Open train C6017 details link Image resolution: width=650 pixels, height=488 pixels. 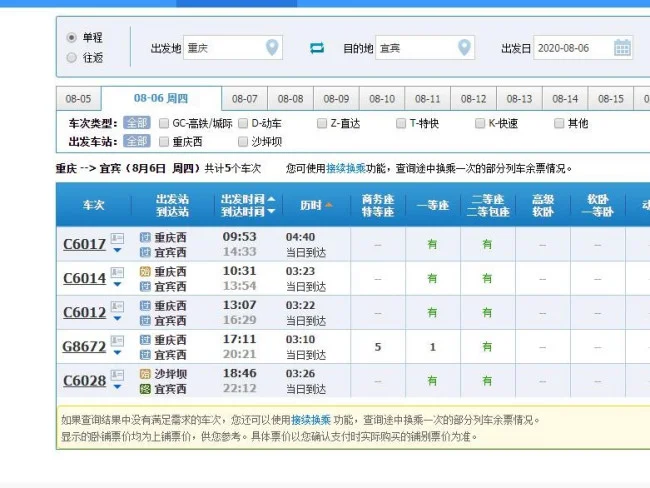tap(85, 244)
